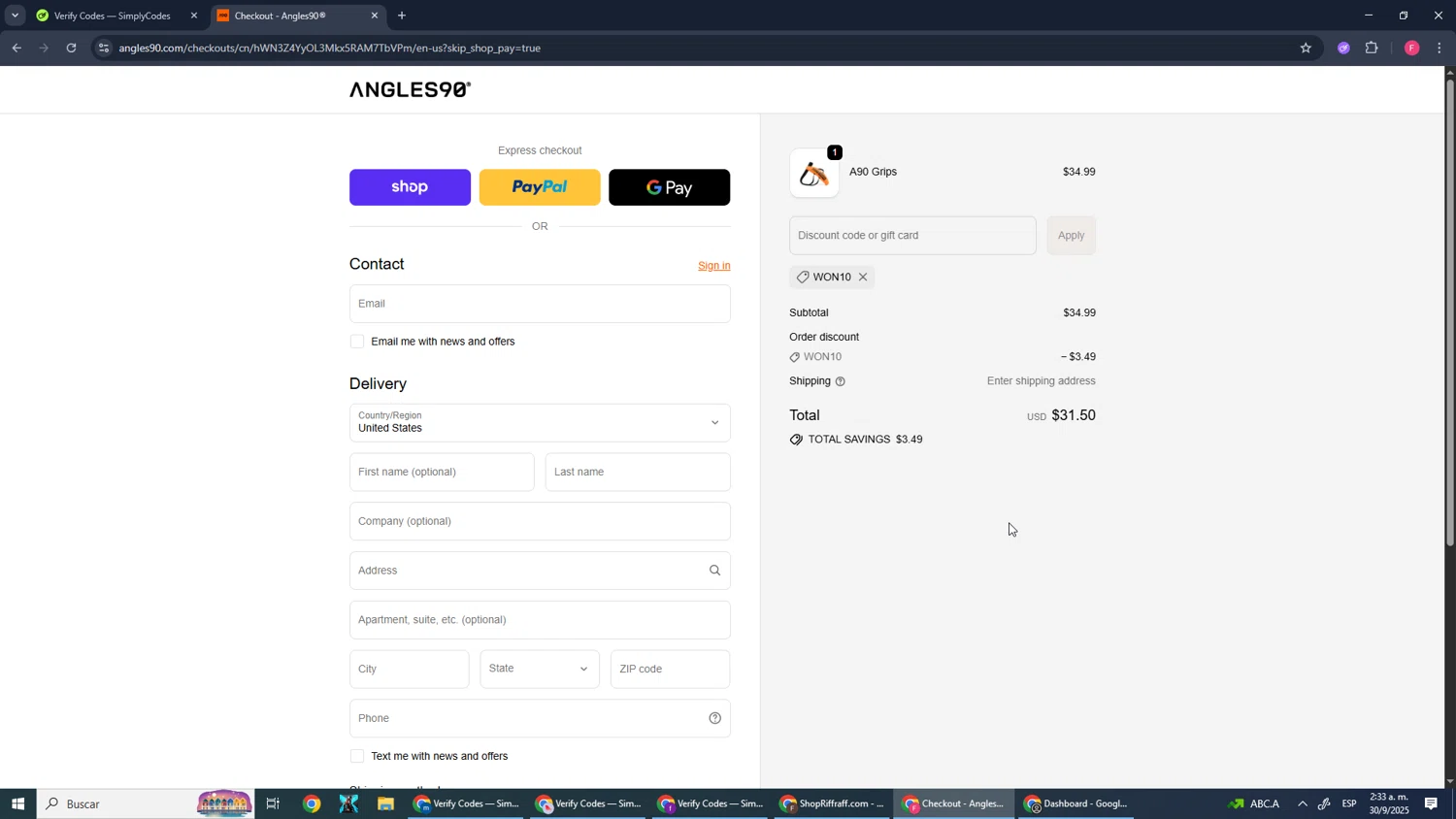Open the ANGLES90 logo link
The width and height of the screenshot is (1456, 819).
pyautogui.click(x=410, y=89)
